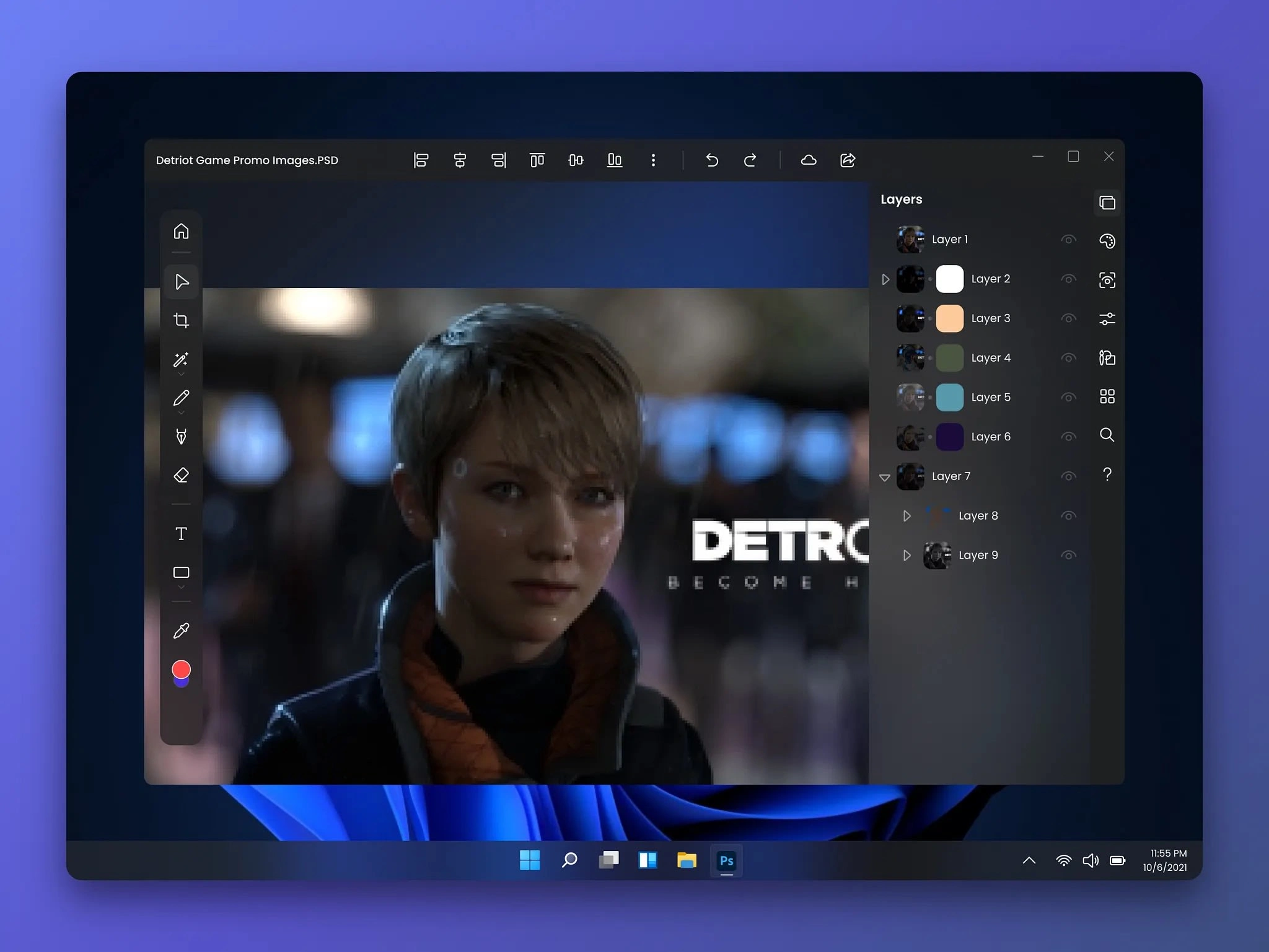Collapse the Layer 7 group

(x=885, y=477)
